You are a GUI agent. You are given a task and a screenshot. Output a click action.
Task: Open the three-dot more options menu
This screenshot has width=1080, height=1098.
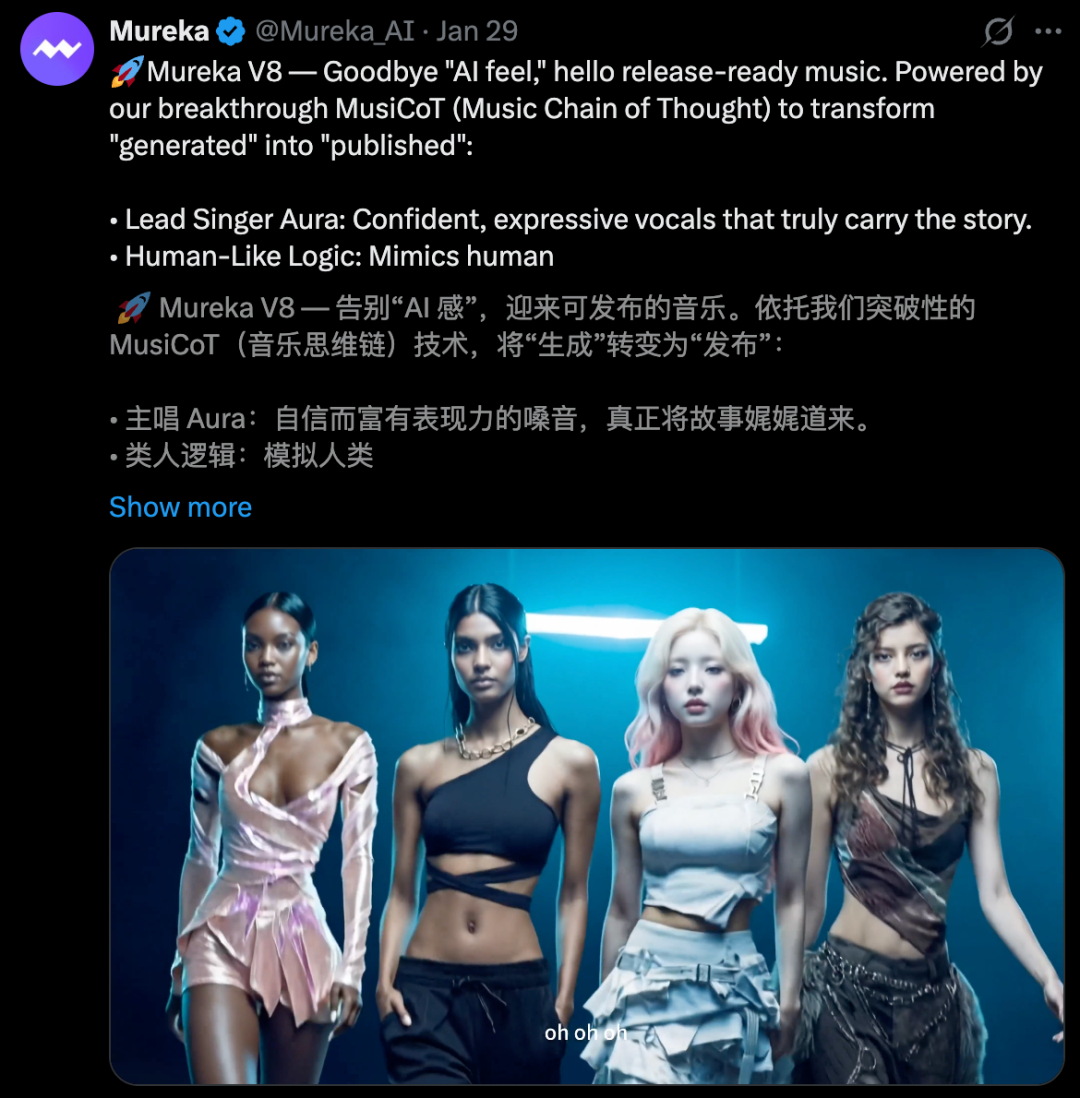click(1048, 31)
